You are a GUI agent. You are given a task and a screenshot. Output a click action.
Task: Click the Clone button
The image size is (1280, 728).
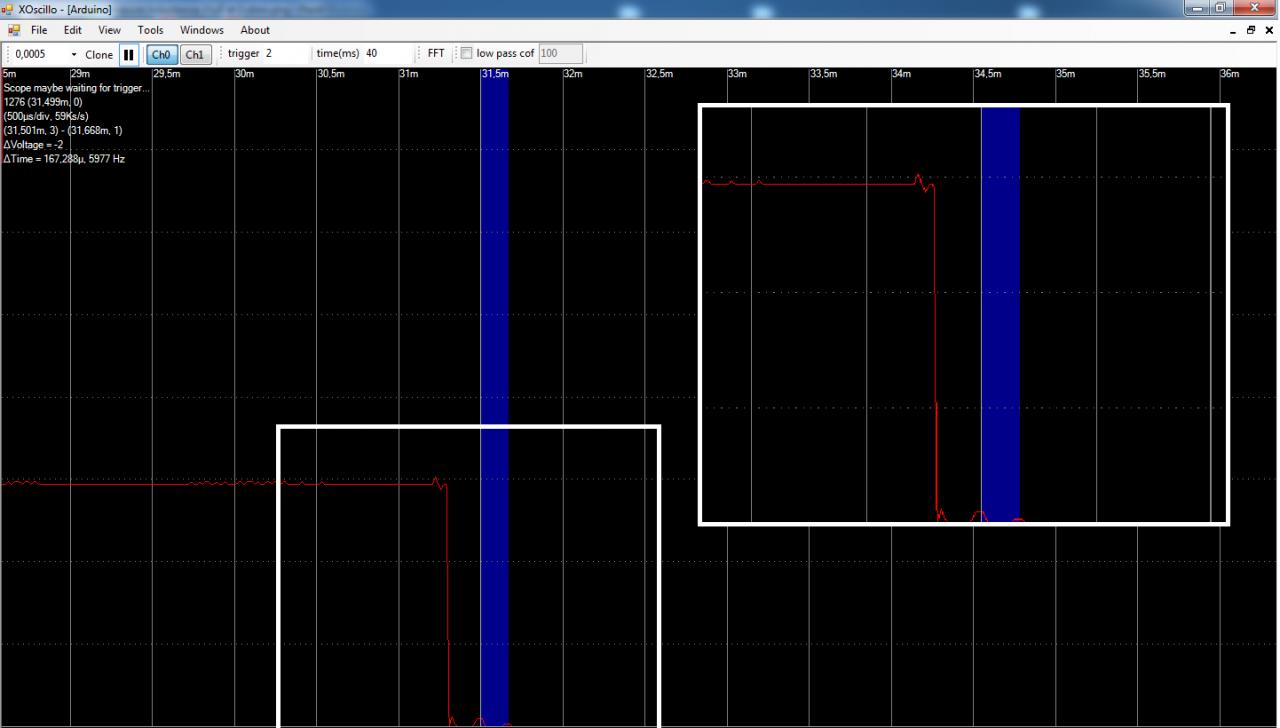(99, 54)
